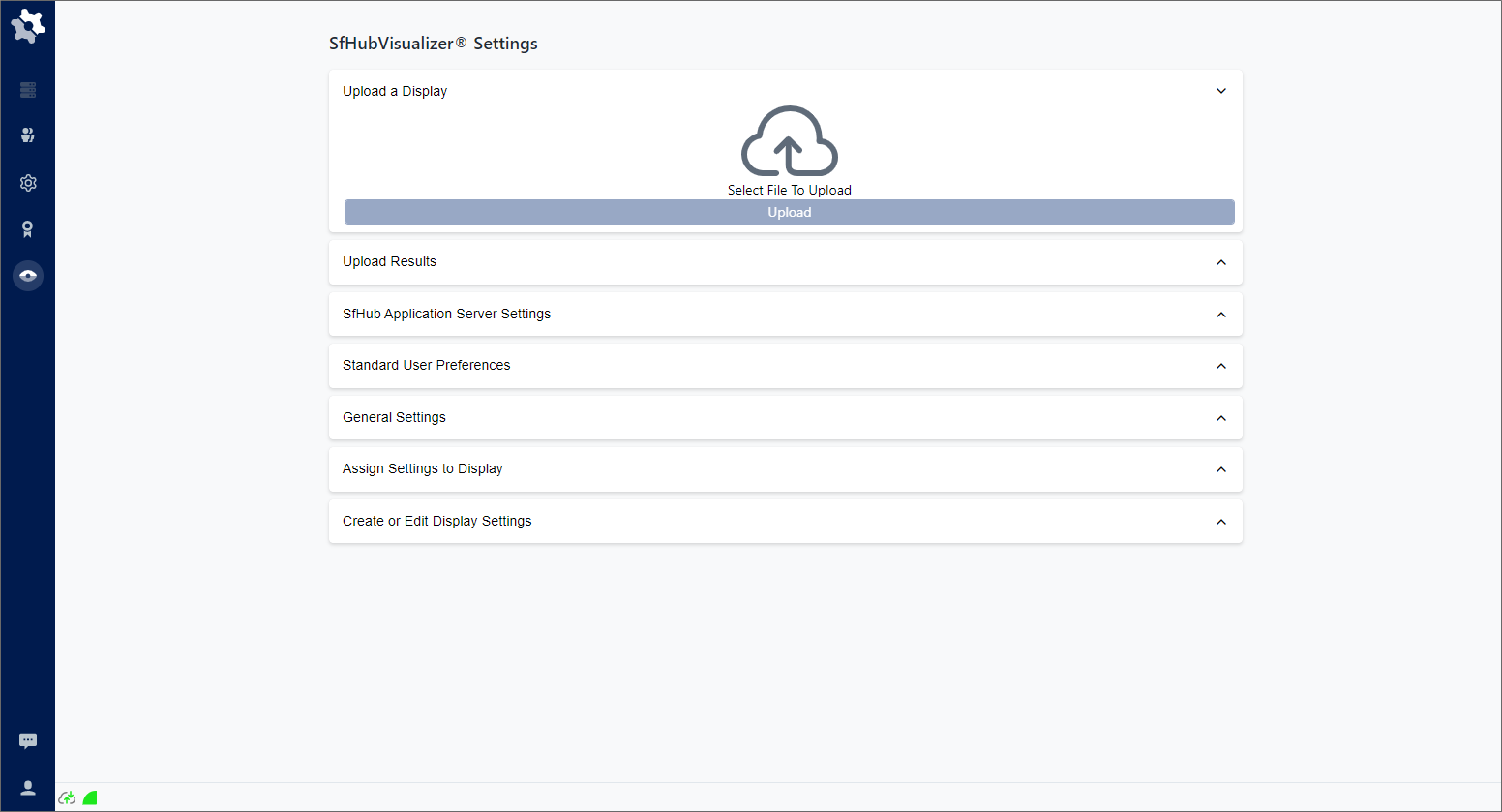Expand Assign Settings to Display section
The width and height of the screenshot is (1502, 812).
(x=1220, y=469)
